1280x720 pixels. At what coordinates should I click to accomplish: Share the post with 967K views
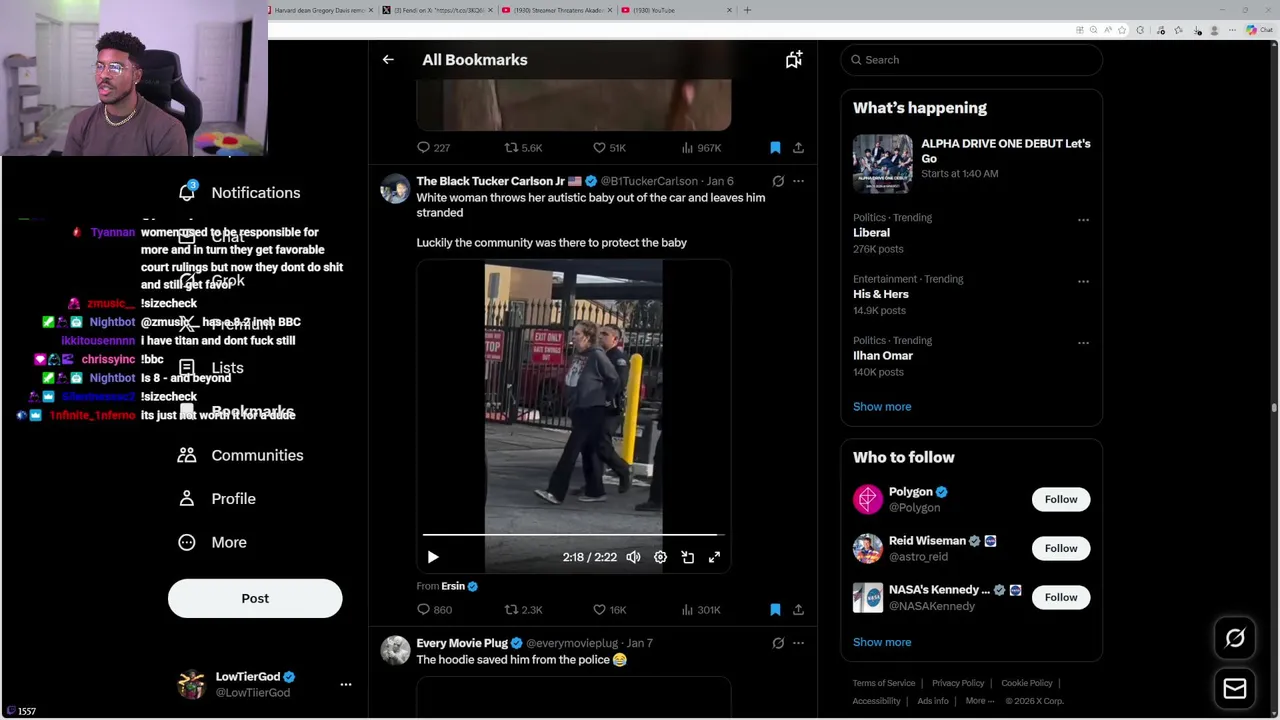[x=798, y=148]
